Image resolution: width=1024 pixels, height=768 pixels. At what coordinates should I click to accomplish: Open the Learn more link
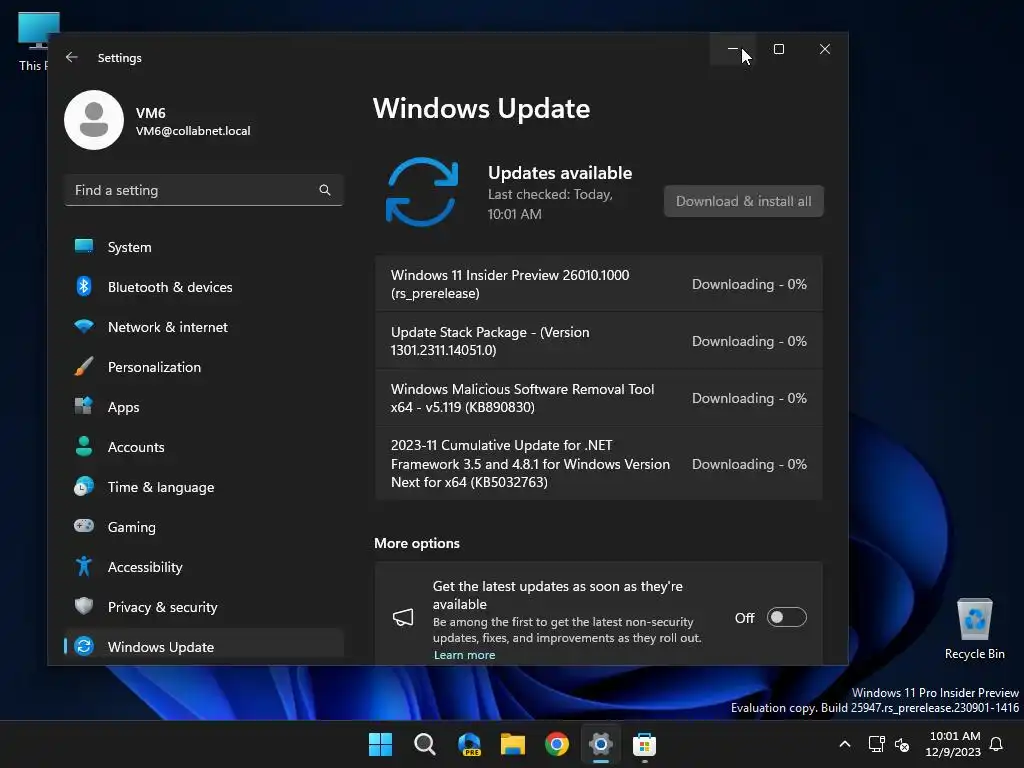pyautogui.click(x=464, y=655)
